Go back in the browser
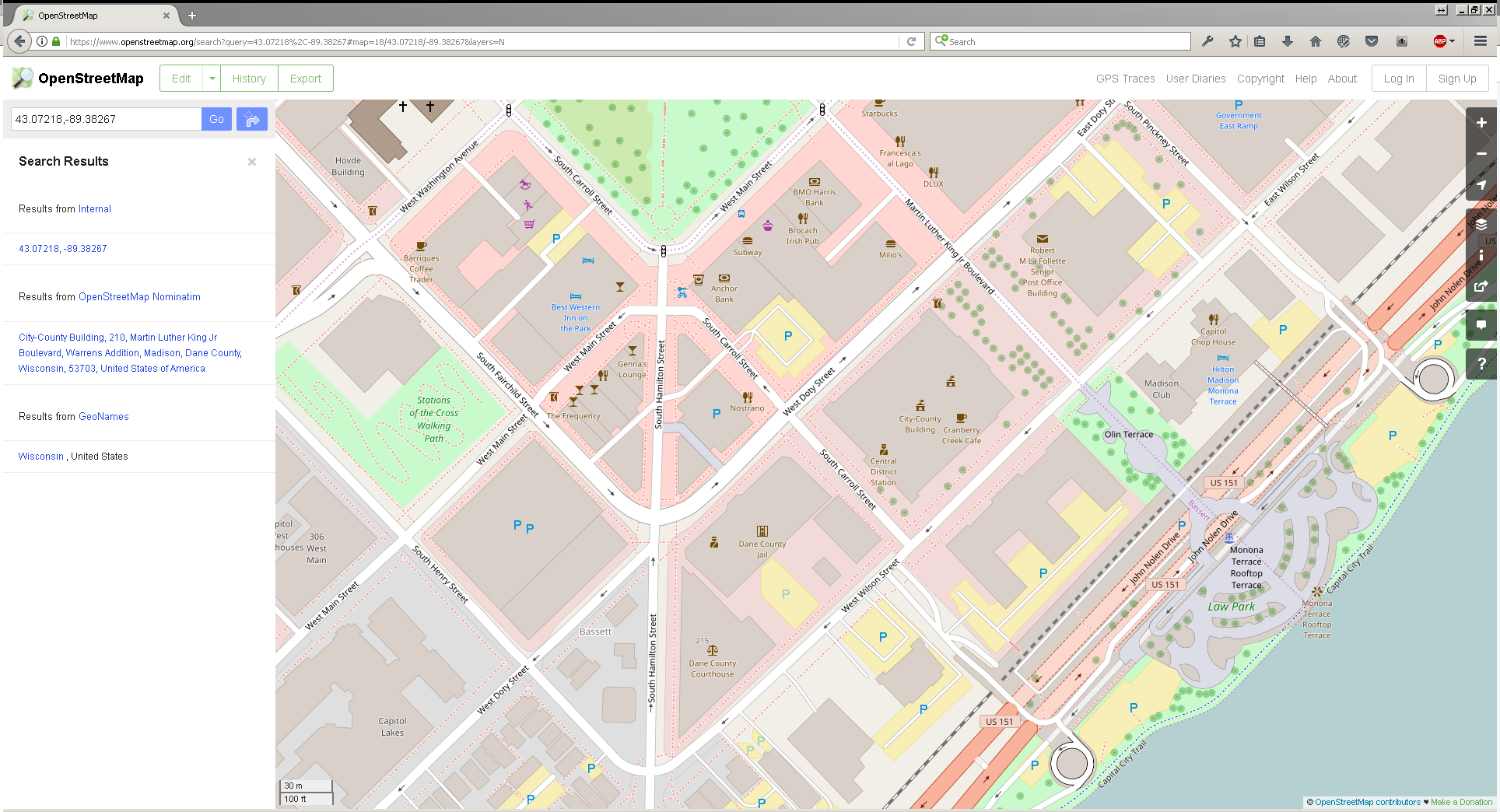The height and width of the screenshot is (812, 1500). [x=19, y=41]
